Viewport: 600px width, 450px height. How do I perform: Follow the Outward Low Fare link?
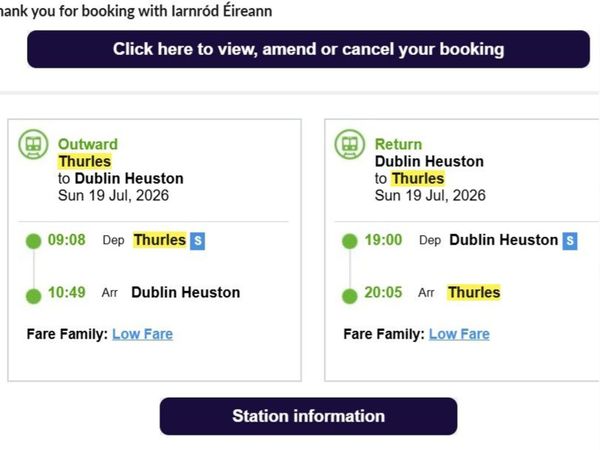[x=142, y=334]
